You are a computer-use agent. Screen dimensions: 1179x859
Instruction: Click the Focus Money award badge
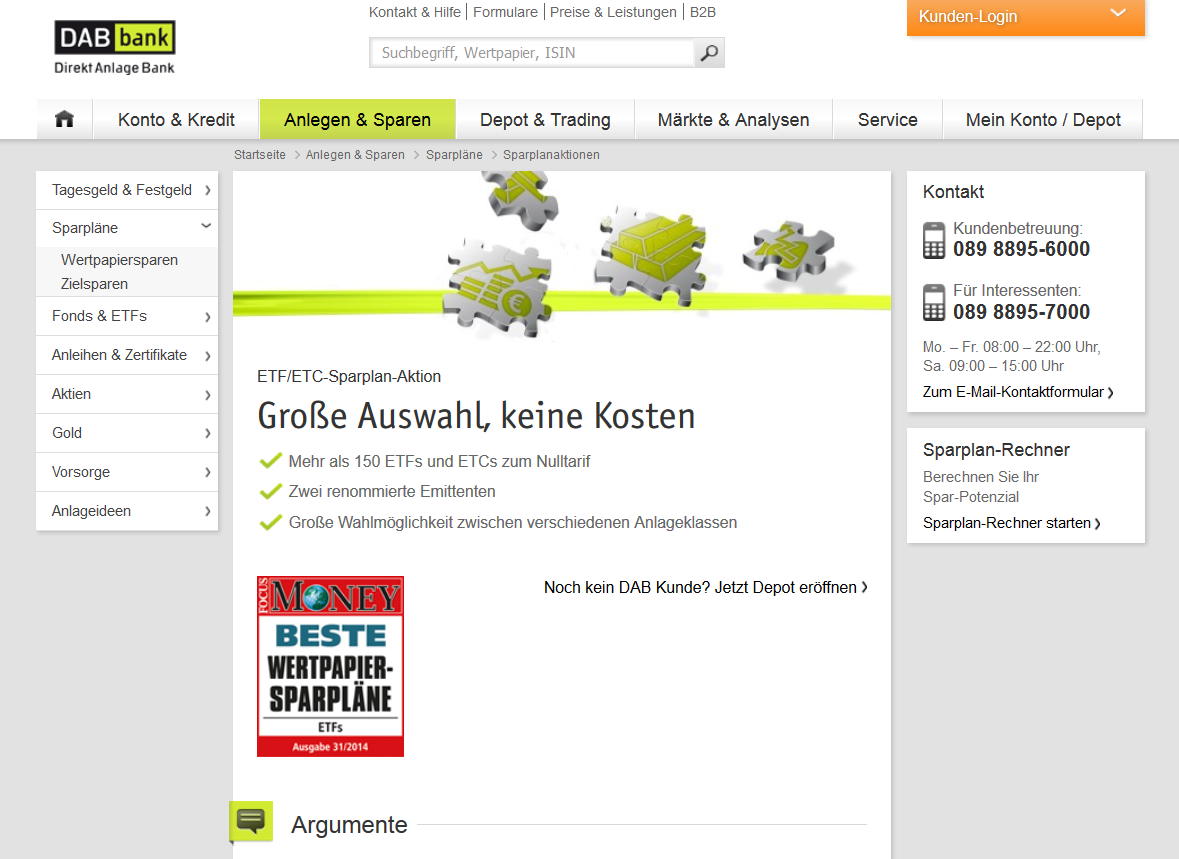[x=330, y=666]
